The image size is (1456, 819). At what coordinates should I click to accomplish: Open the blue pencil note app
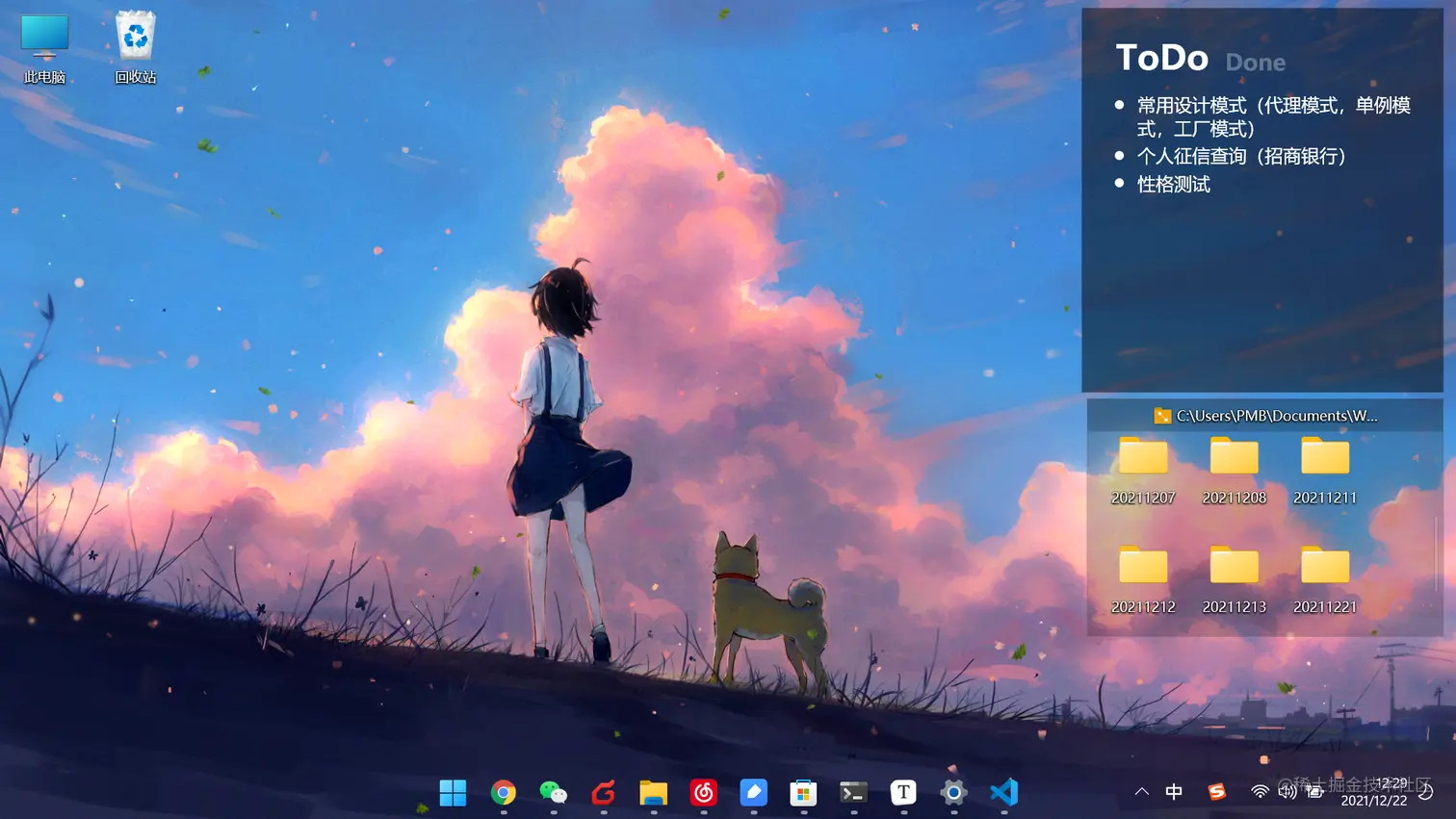click(x=753, y=793)
